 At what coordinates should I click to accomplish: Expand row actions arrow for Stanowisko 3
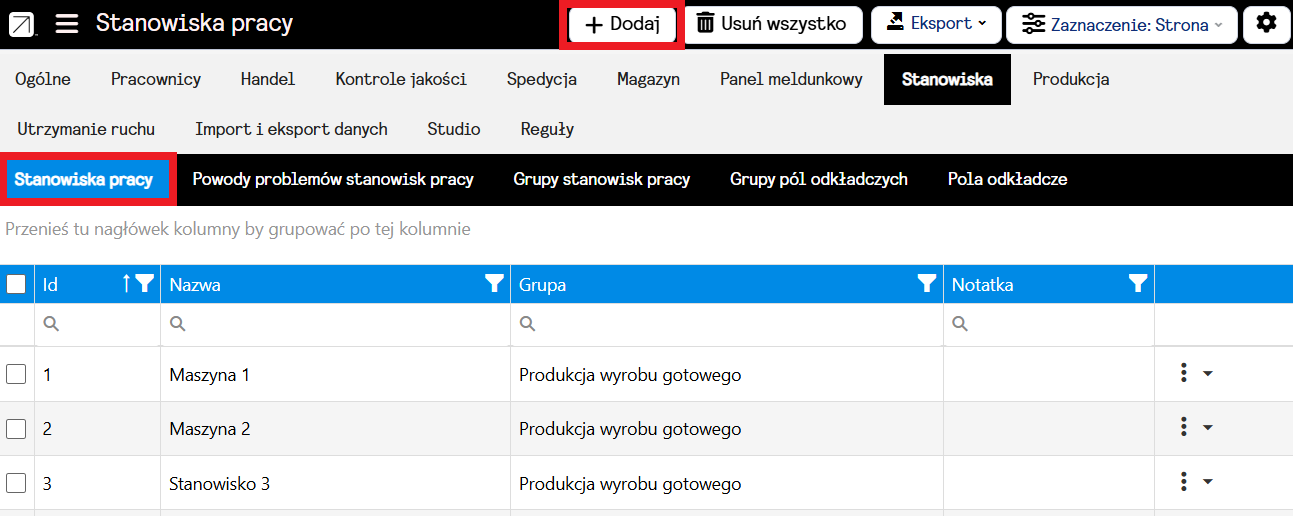1207,482
